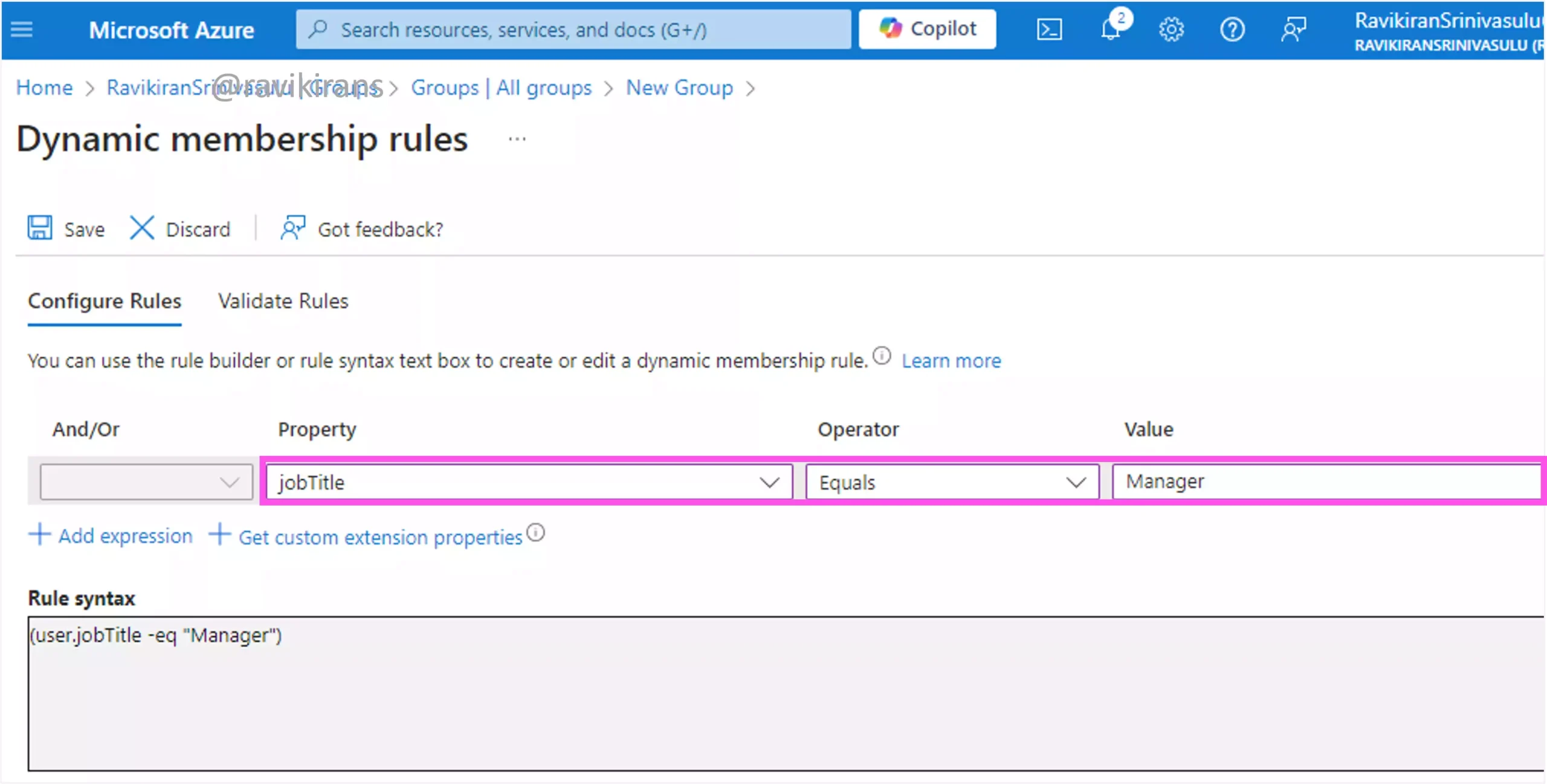Viewport: 1547px width, 784px height.
Task: Click the Add expression link
Action: (x=114, y=536)
